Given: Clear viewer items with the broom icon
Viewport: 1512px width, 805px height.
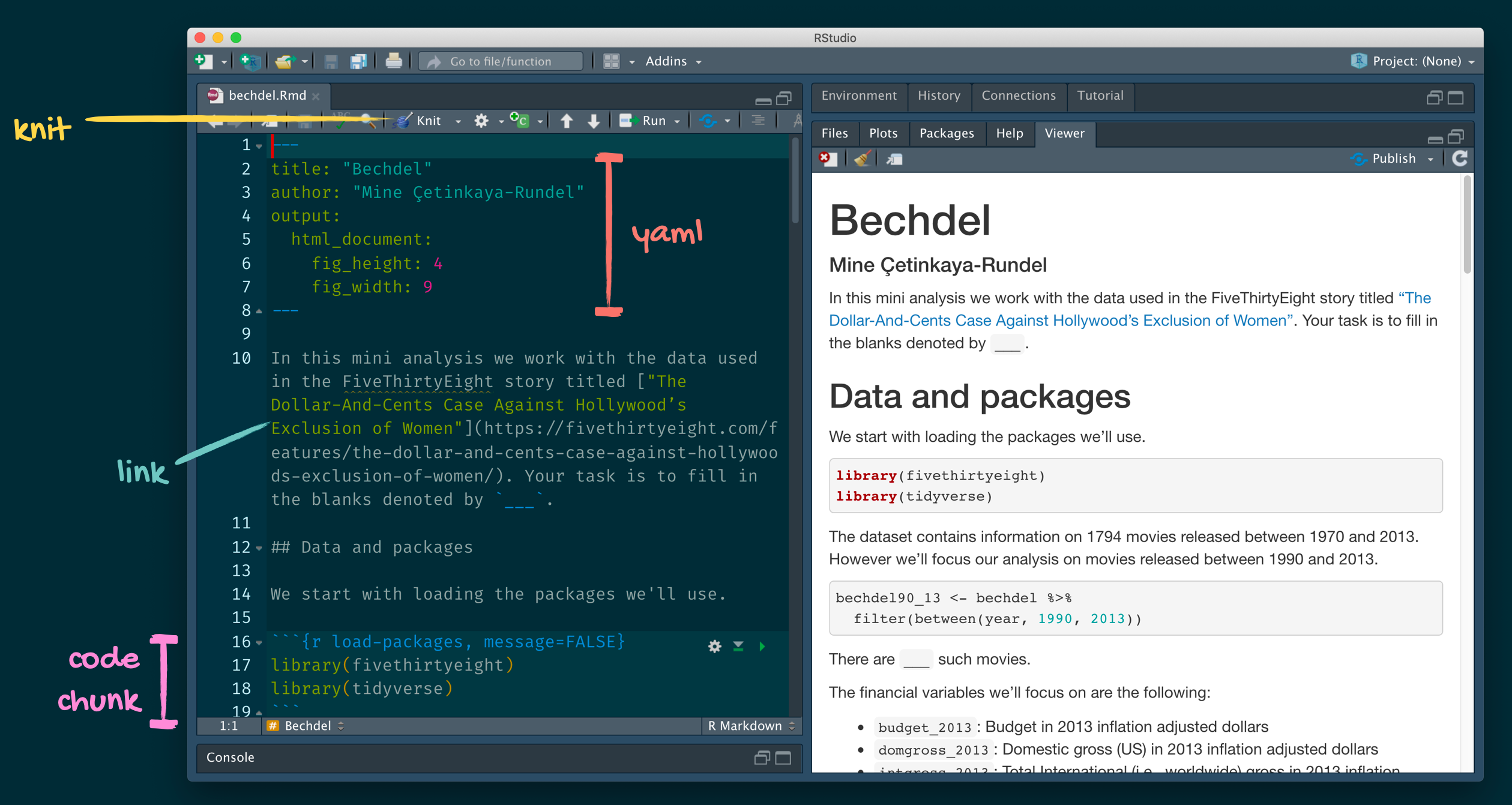Looking at the screenshot, I should click(862, 159).
